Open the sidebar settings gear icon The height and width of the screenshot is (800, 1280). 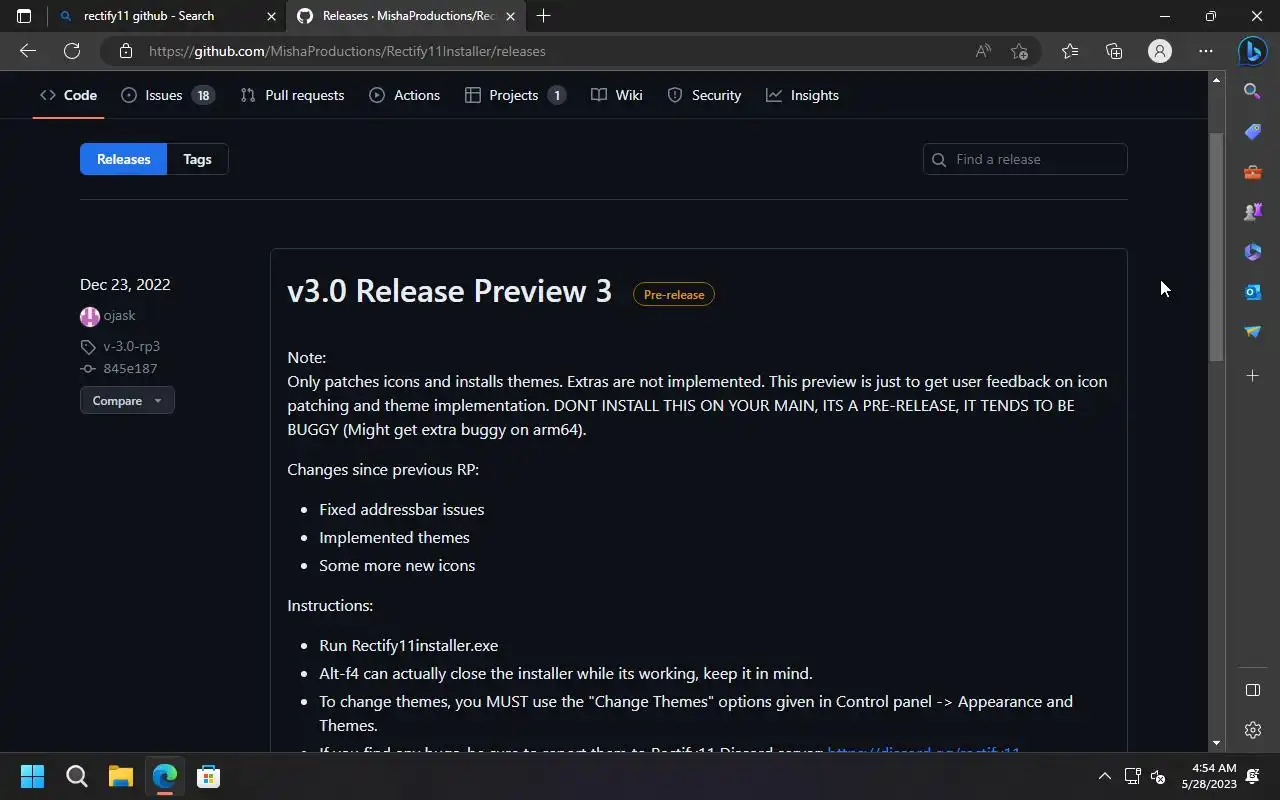[1252, 730]
